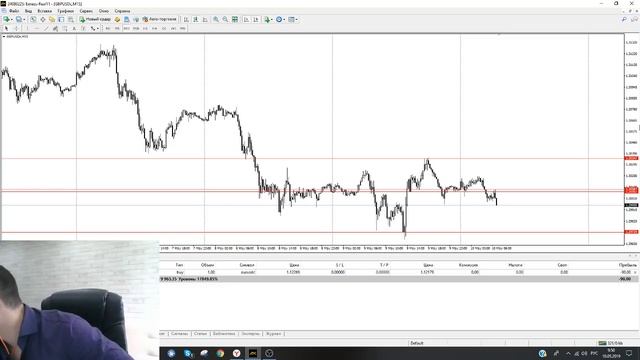Image resolution: width=640 pixels, height=360 pixels.
Task: Open the indicators list dropdown
Action: click(x=268, y=19)
